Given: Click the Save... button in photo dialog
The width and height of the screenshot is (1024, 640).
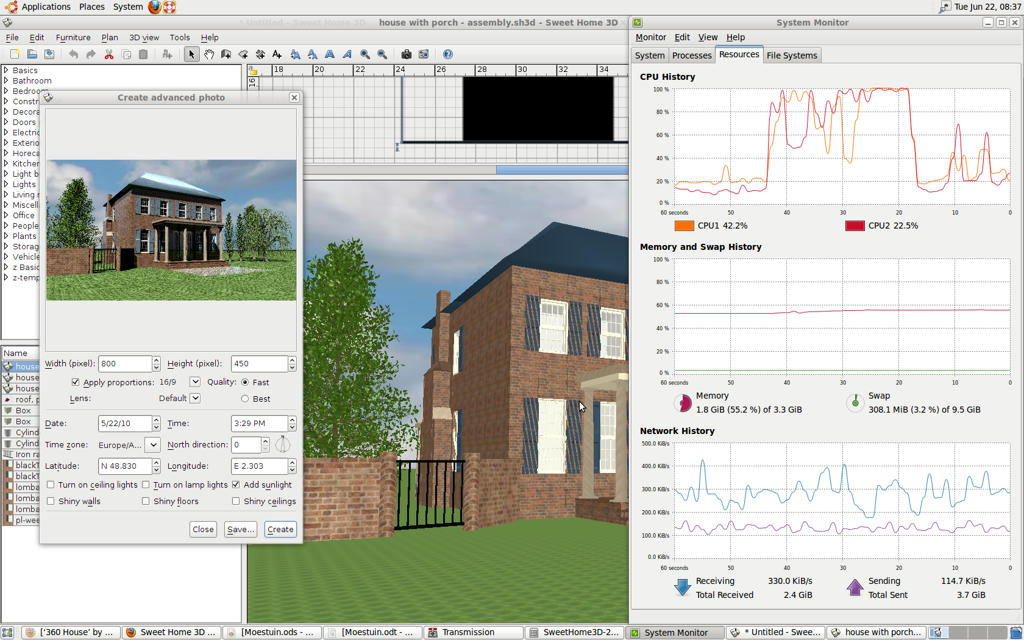Looking at the screenshot, I should [x=240, y=529].
